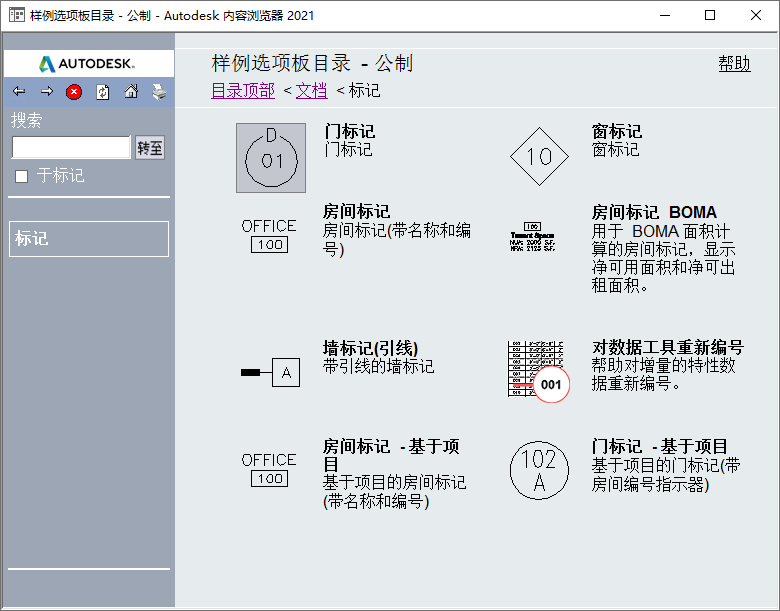Select the 标记 category in sidebar
This screenshot has width=780, height=611.
pyautogui.click(x=89, y=239)
